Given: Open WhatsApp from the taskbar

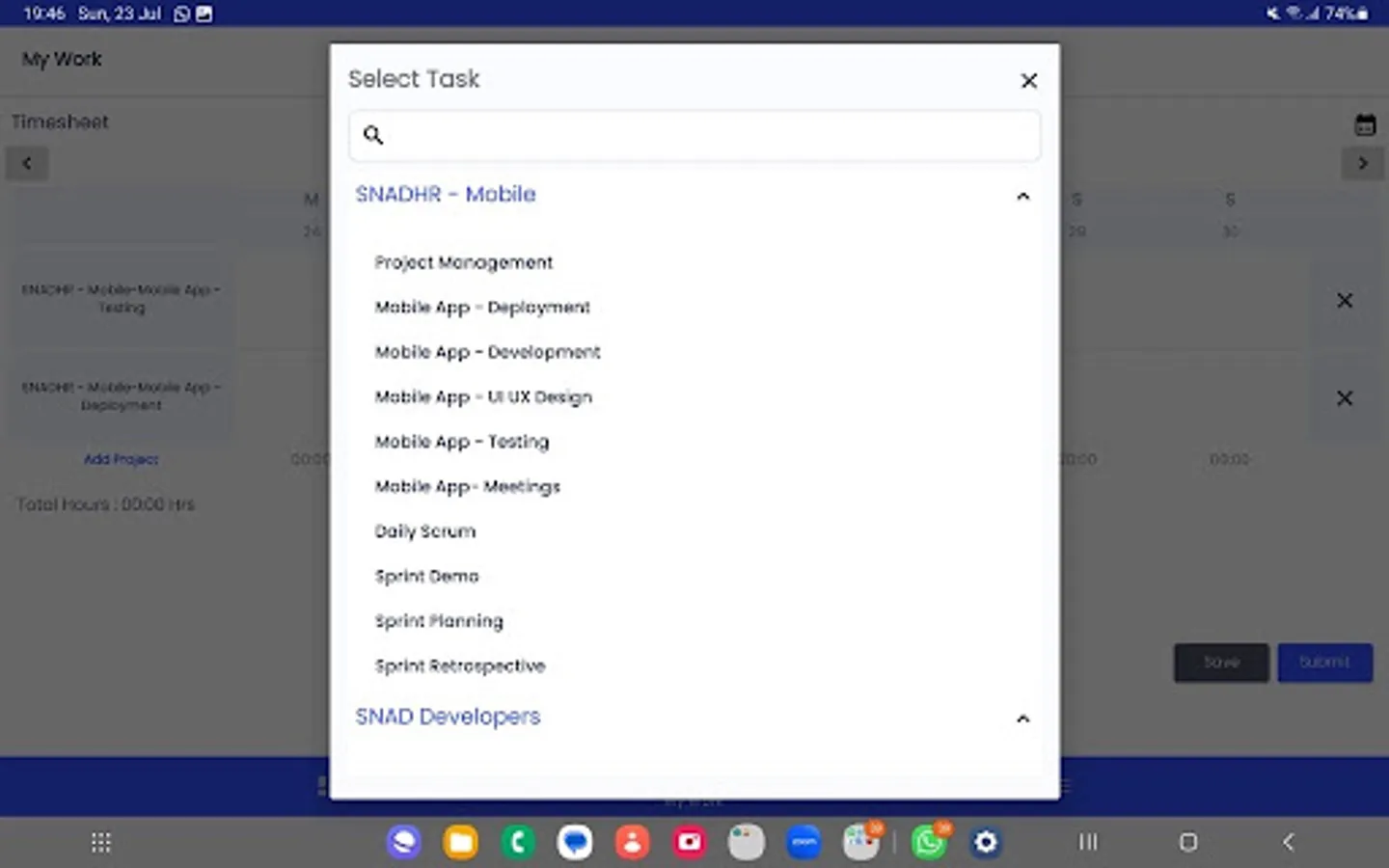Looking at the screenshot, I should tap(928, 841).
